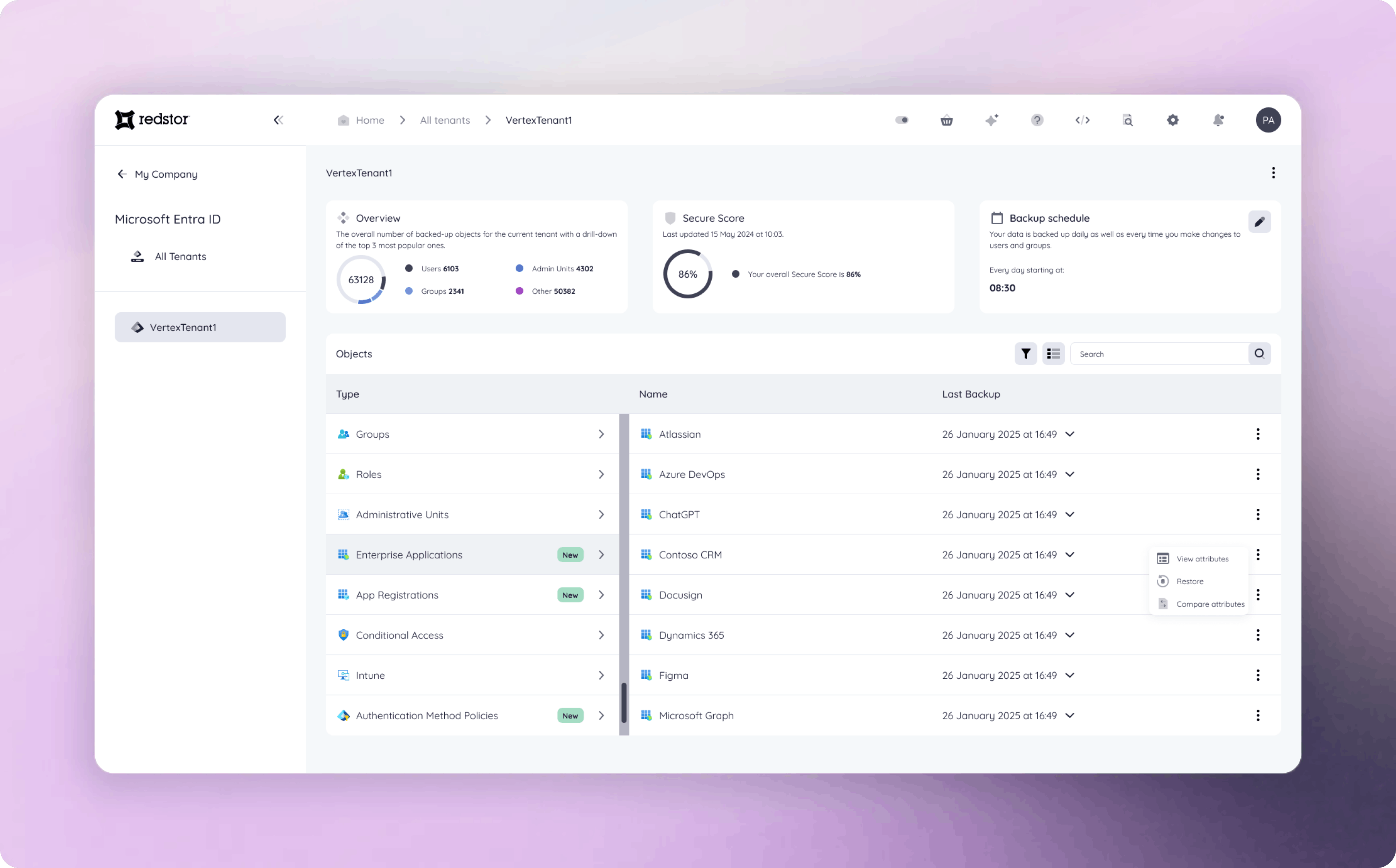
Task: Open the document search icon
Action: click(x=1128, y=120)
